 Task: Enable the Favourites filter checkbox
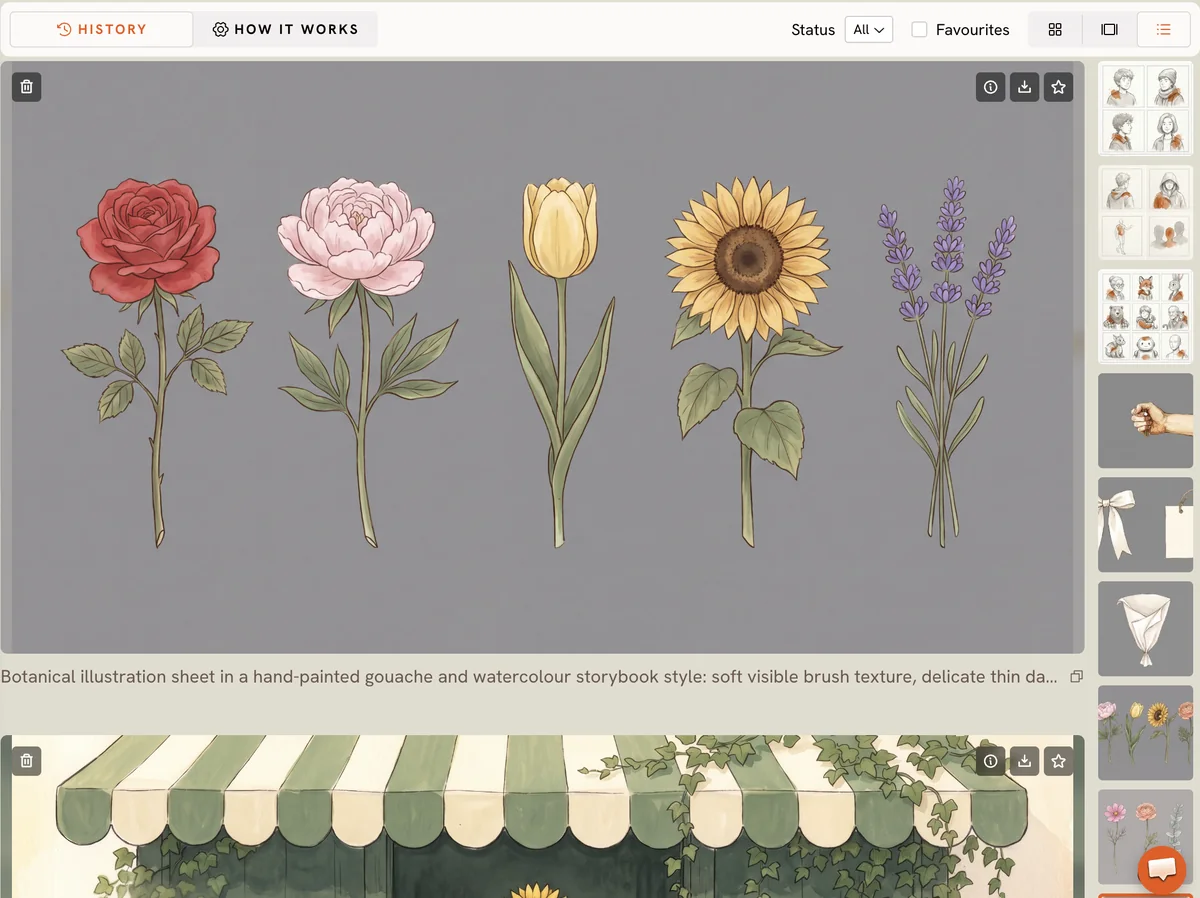coord(919,30)
